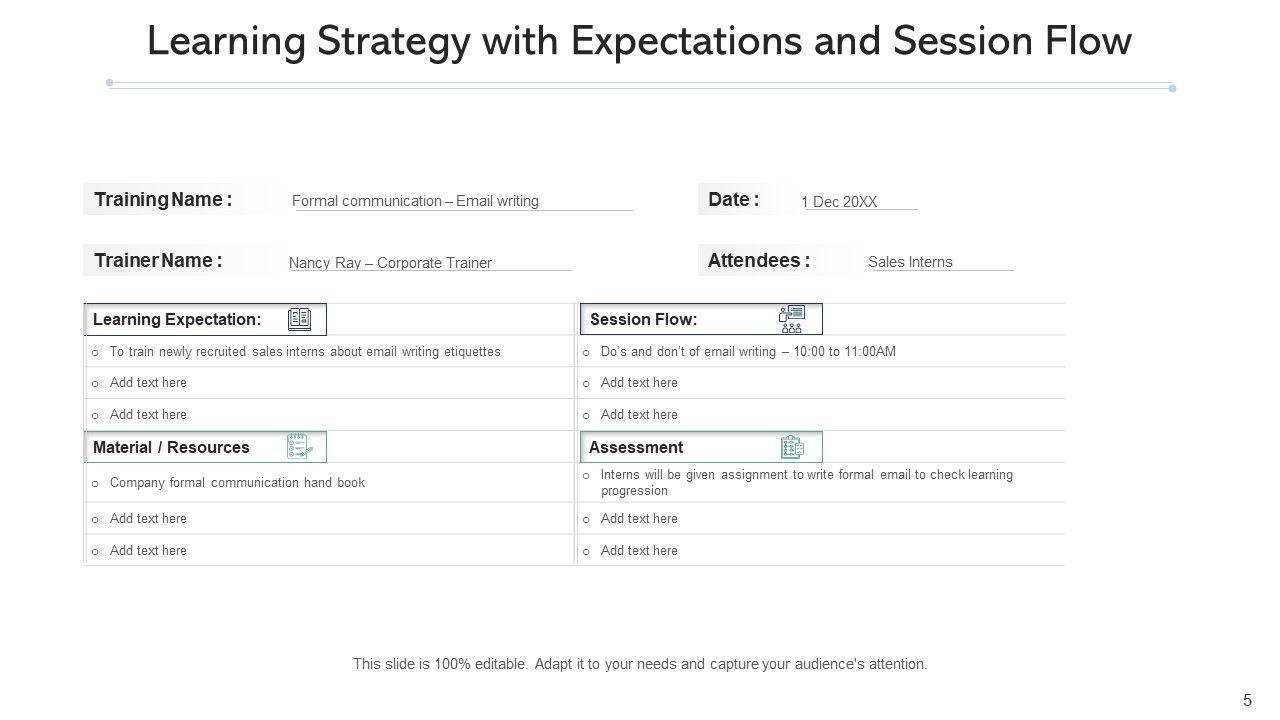Click the 1 Dec 20XX date field

point(839,202)
